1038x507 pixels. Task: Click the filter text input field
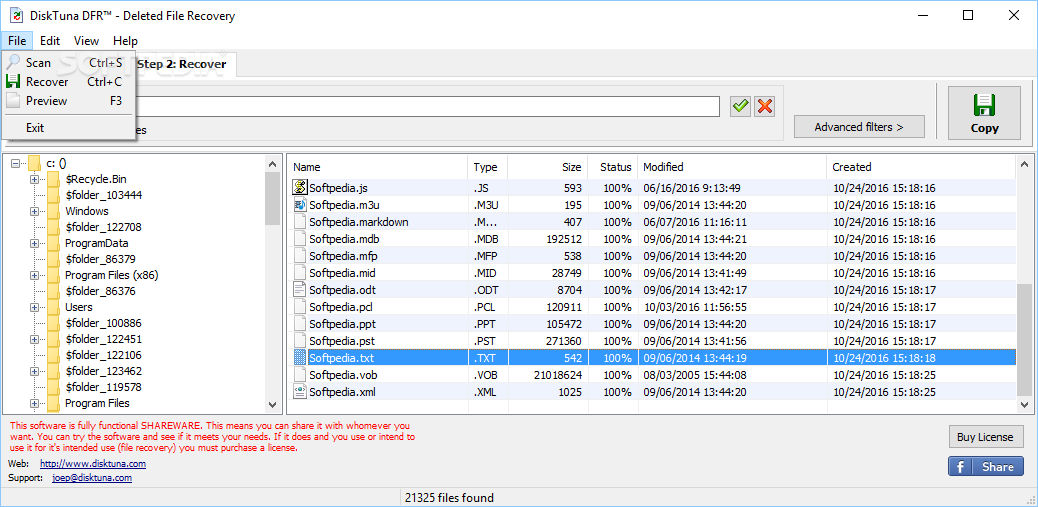(x=428, y=106)
